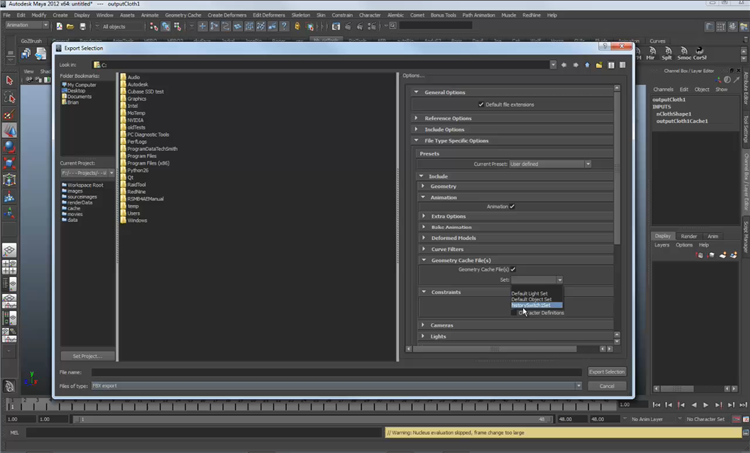Select the arrow Select tool in toolbox
Viewport: 750px width, 453px height.
pos(9,81)
